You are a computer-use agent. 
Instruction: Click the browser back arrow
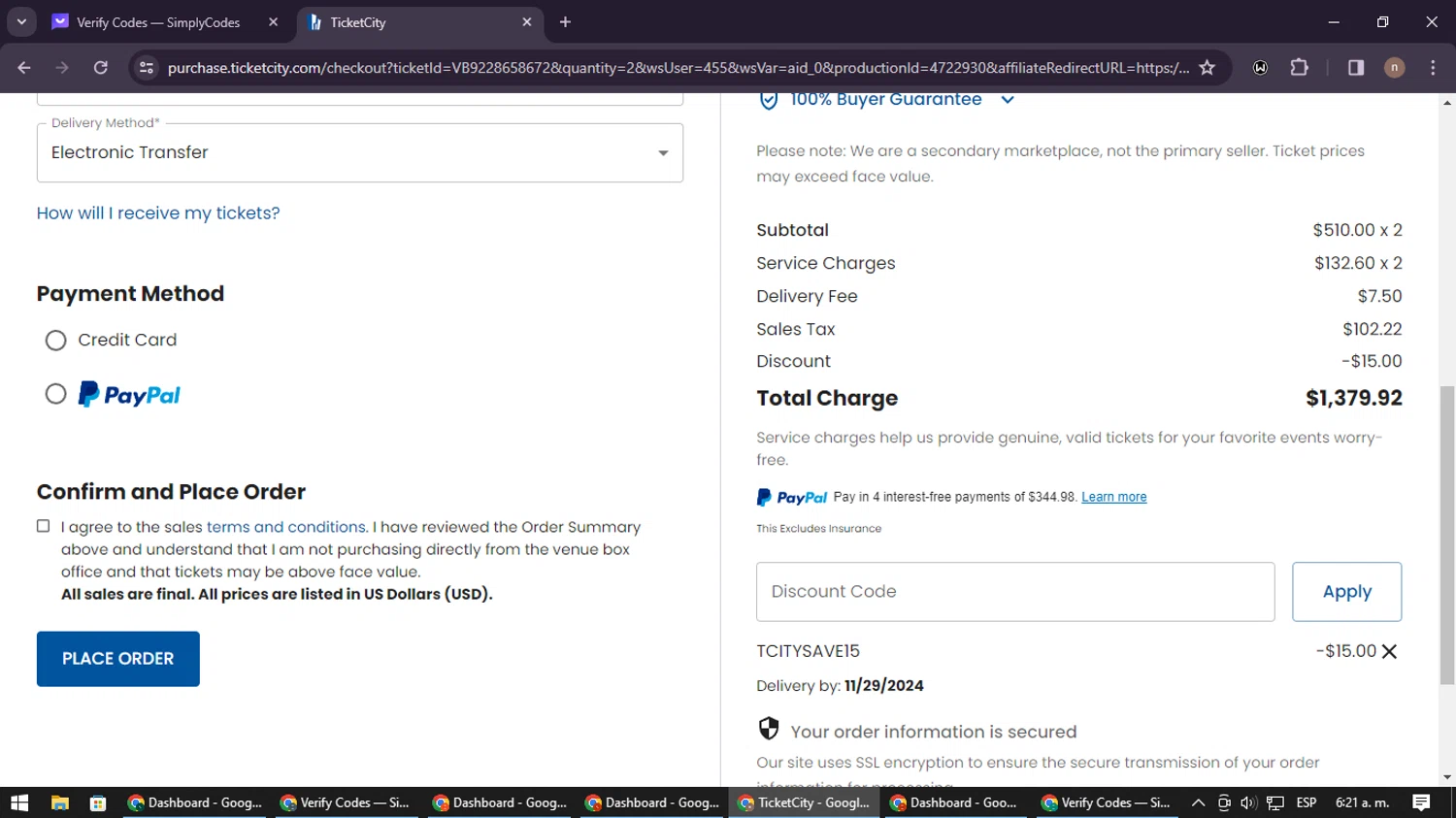(24, 68)
